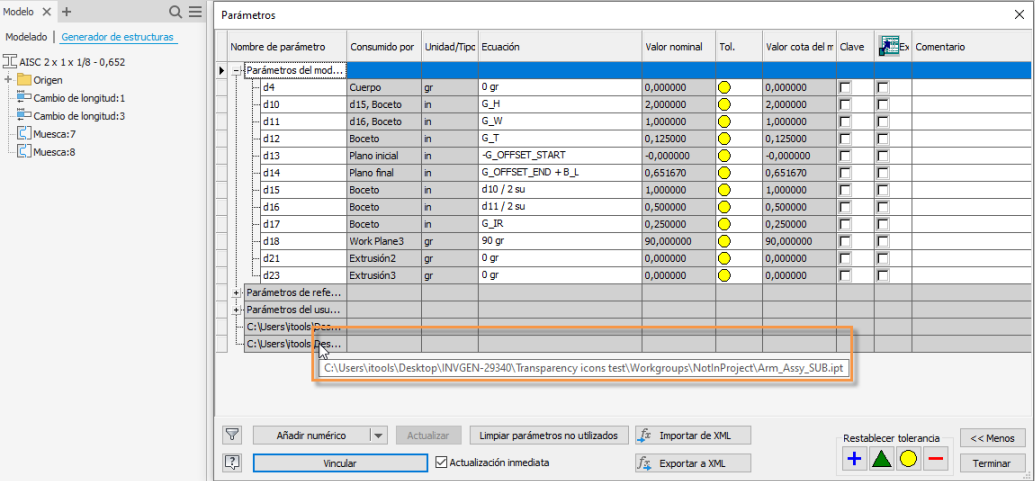This screenshot has height=481, width=1035.
Task: Edit equation G_OFFSET_END + B_L cell
Action: click(560, 173)
